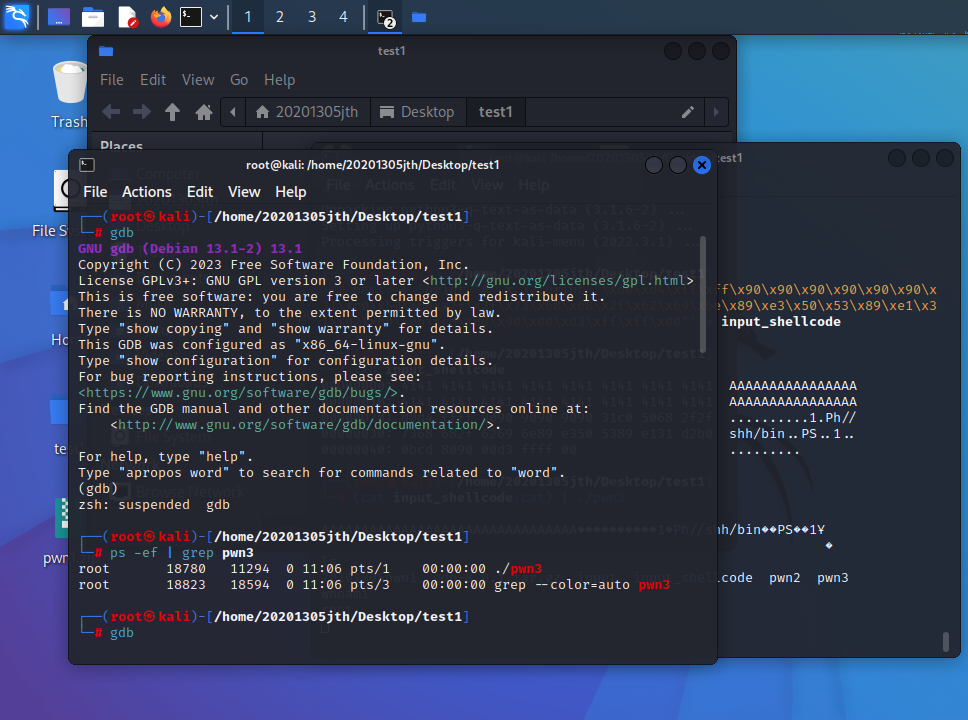Image resolution: width=968 pixels, height=720 pixels.
Task: Launch Firefox from the top panel
Action: point(161,17)
